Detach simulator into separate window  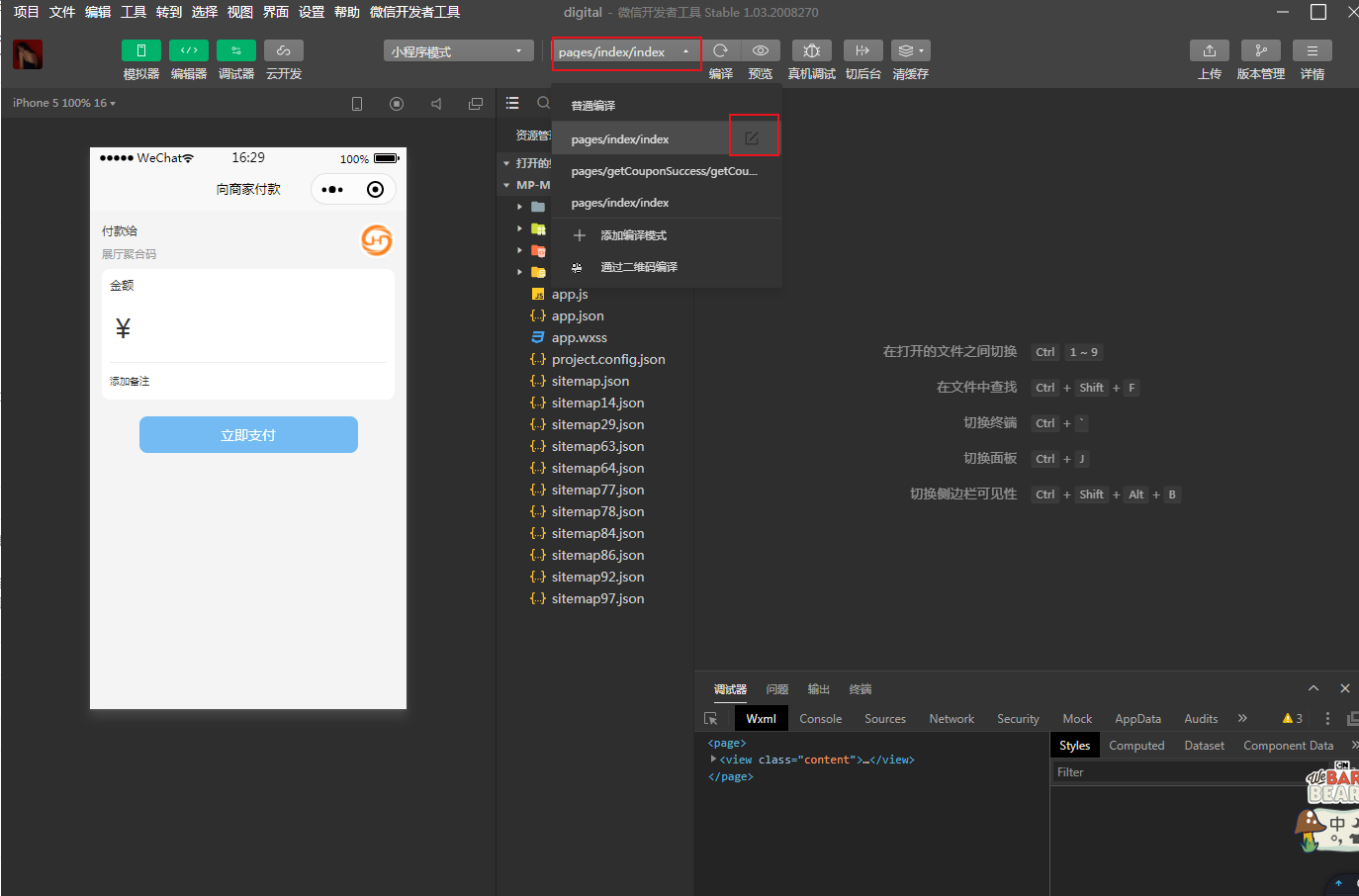[476, 104]
